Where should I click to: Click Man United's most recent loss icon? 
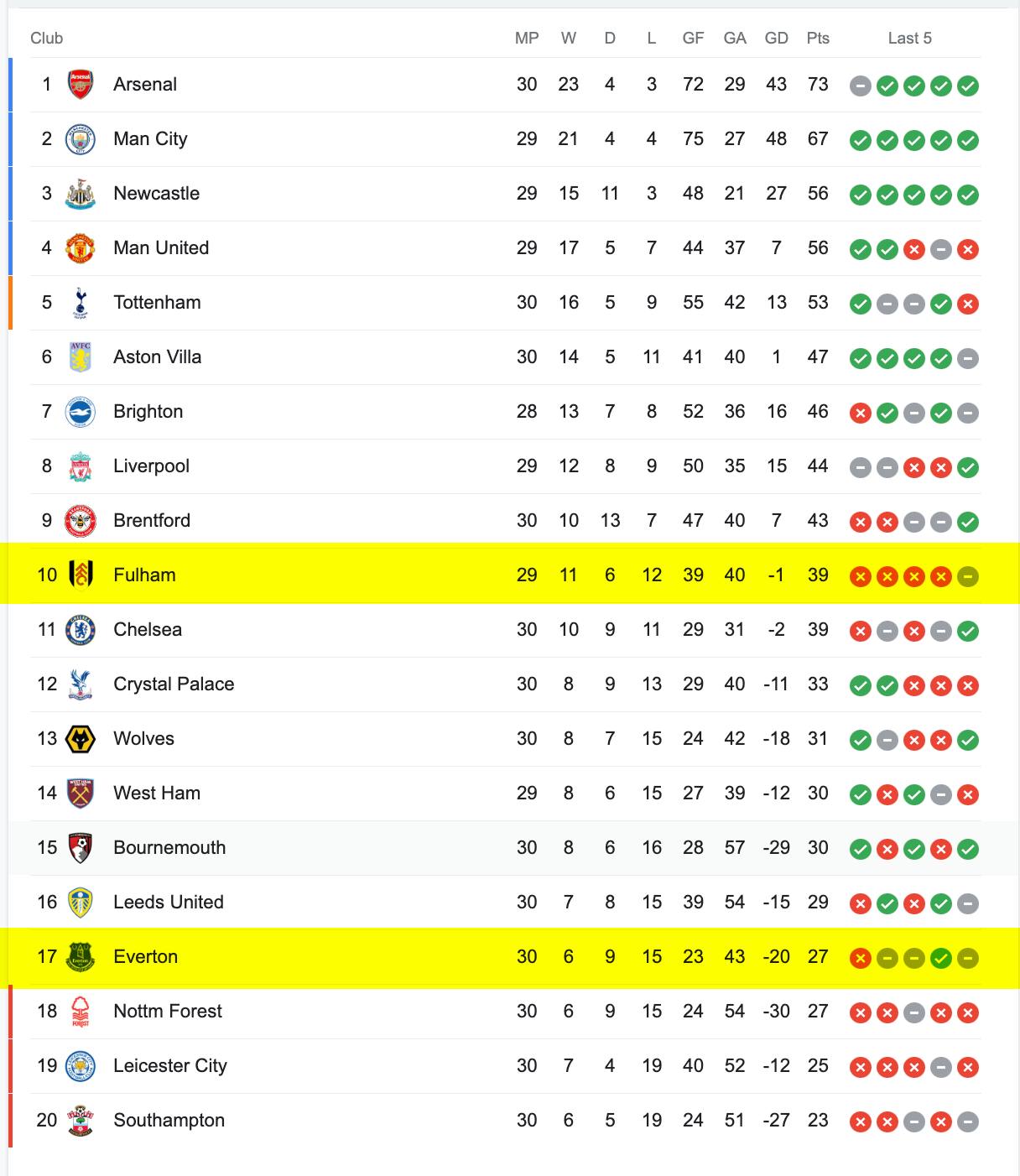[x=968, y=249]
